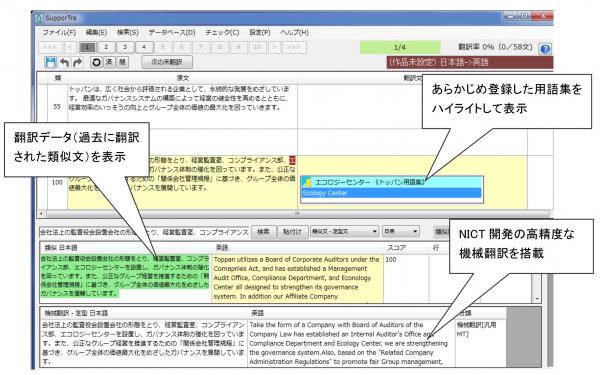Click the toolbar button next to refresh icon
Screen dimensions: 600x375
click(109, 62)
